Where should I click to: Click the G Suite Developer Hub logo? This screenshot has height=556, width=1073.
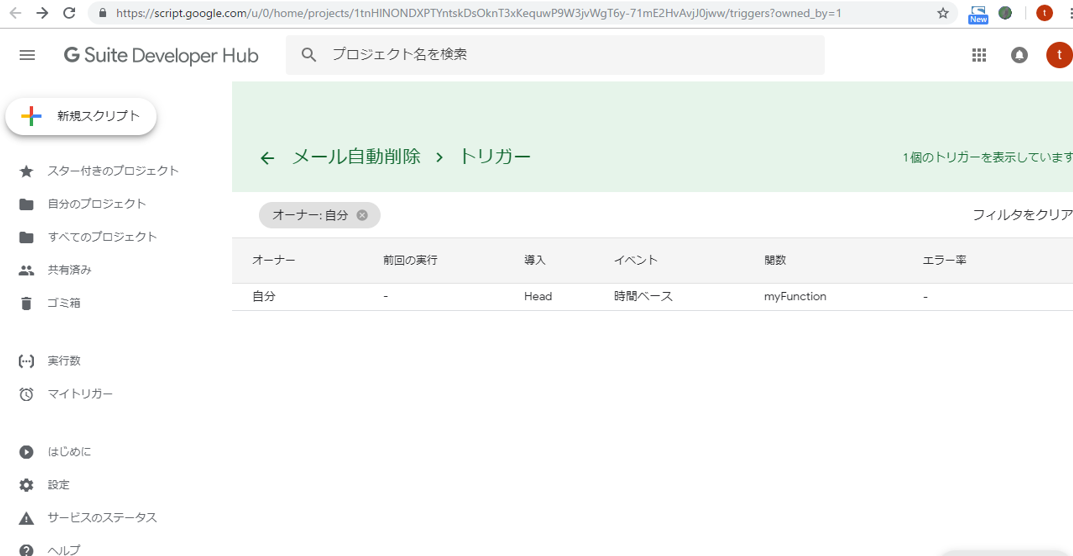tap(161, 55)
